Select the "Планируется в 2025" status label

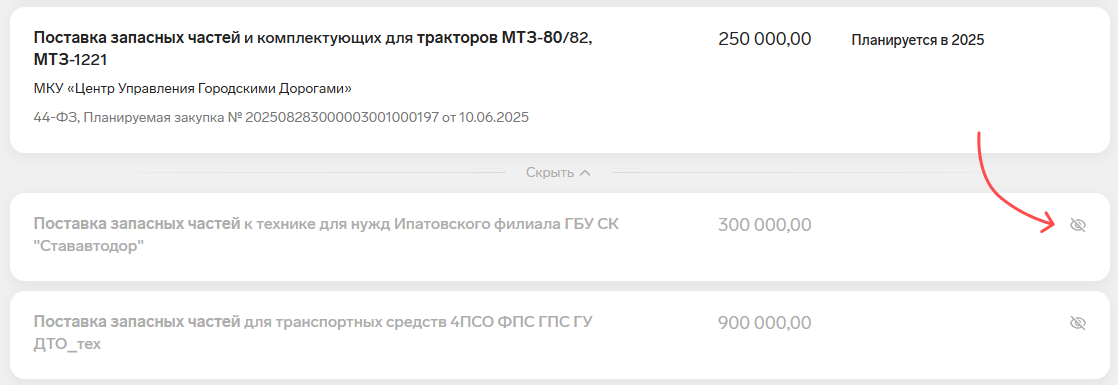[918, 40]
